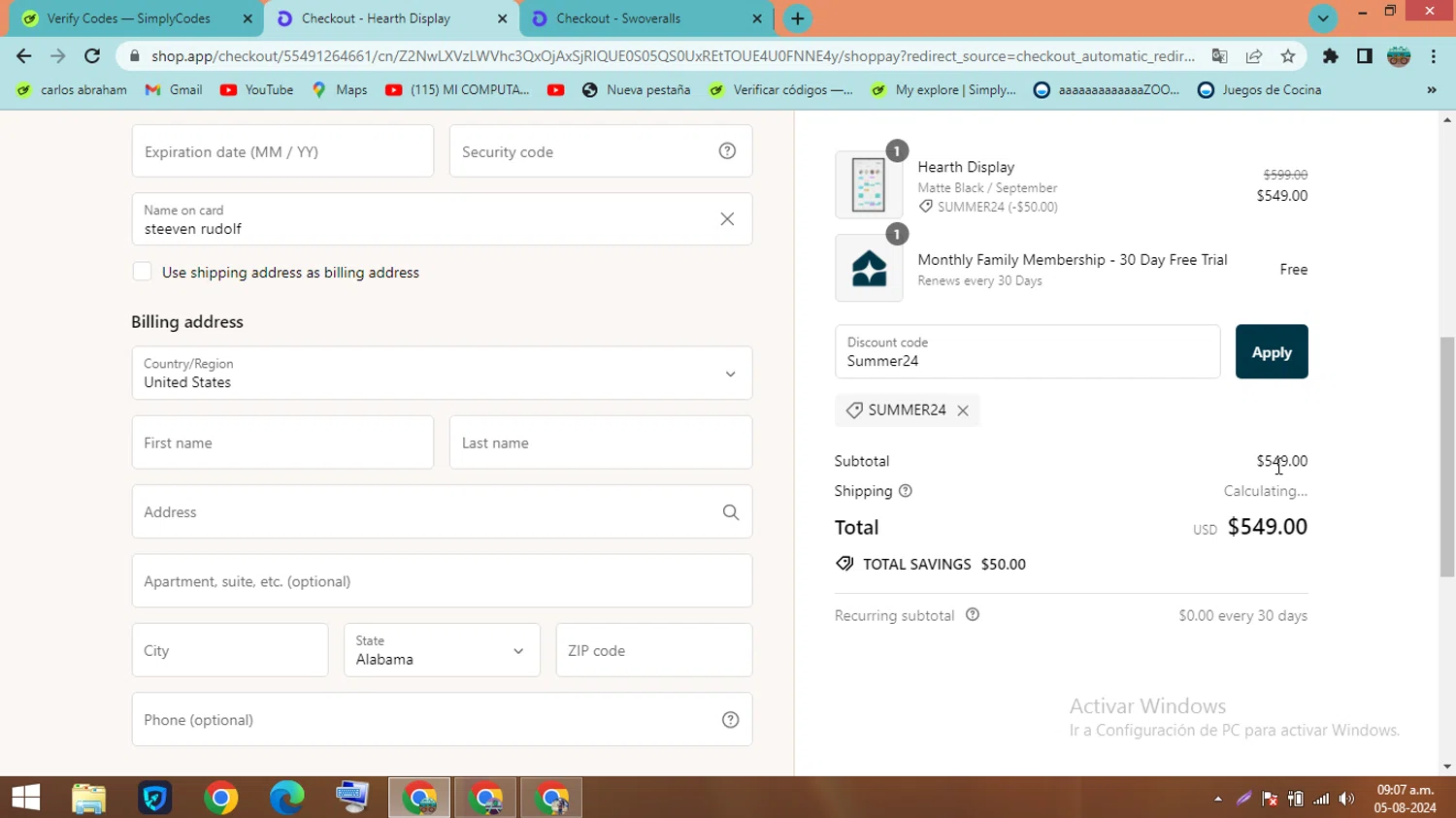Open a new browser tab
The height and width of the screenshot is (818, 1456).
click(798, 18)
